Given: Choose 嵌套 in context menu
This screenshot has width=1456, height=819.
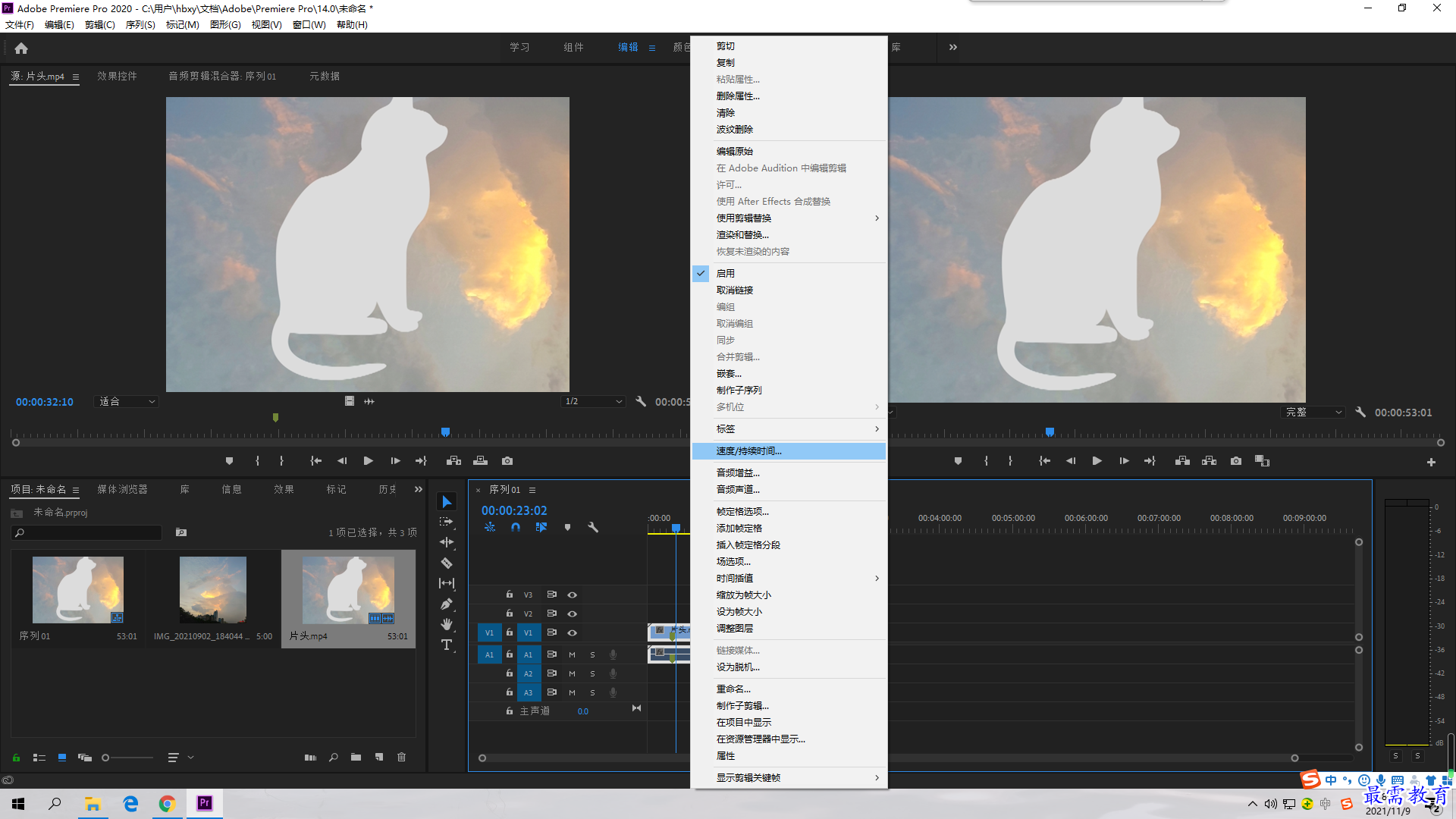Looking at the screenshot, I should pos(789,374).
